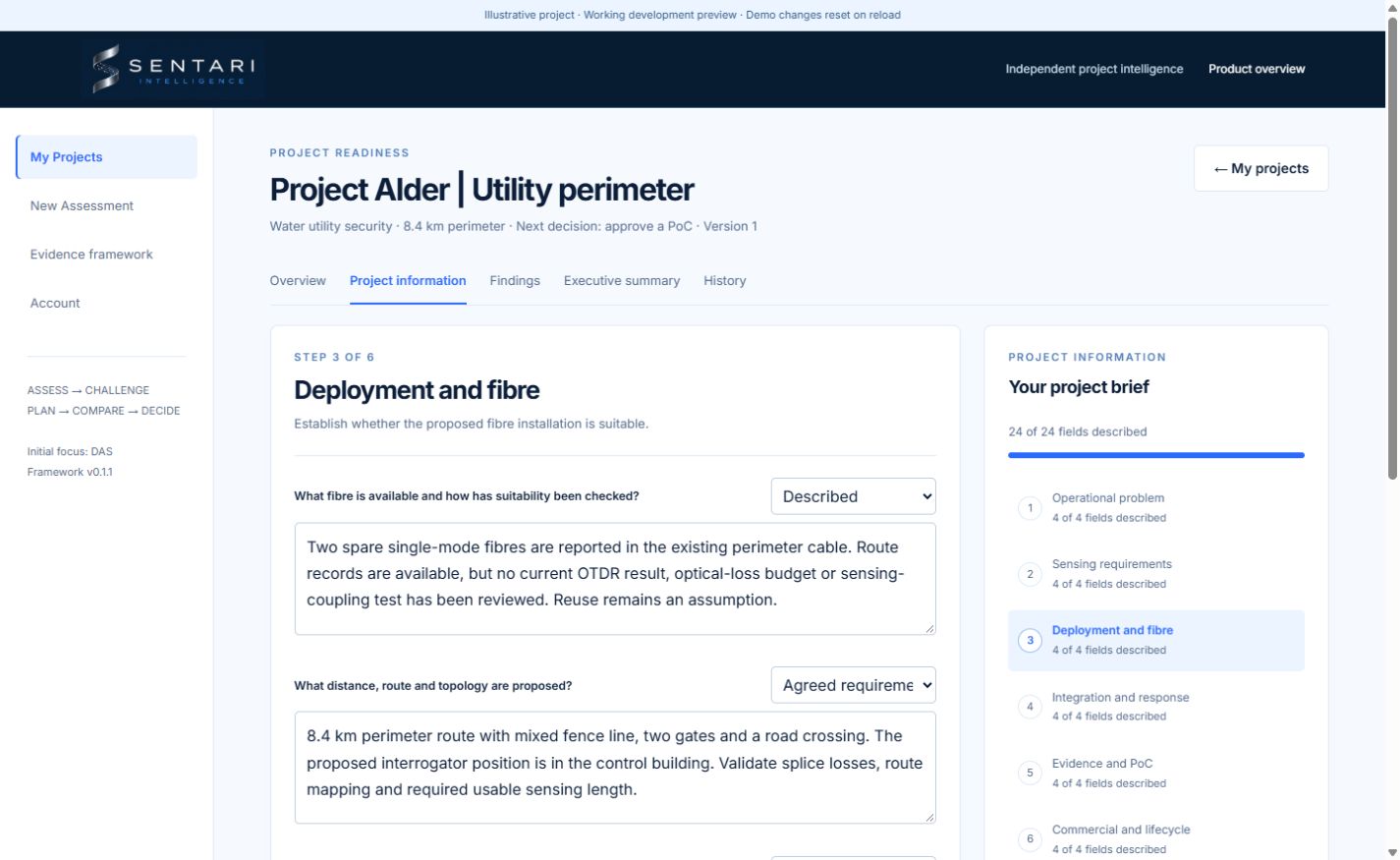Open the Findings tab
The width and height of the screenshot is (1400, 860).
point(515,281)
